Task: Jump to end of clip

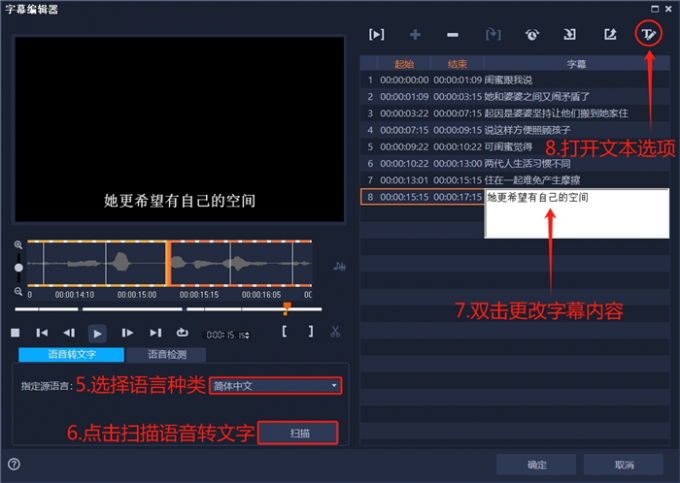Action: click(155, 333)
